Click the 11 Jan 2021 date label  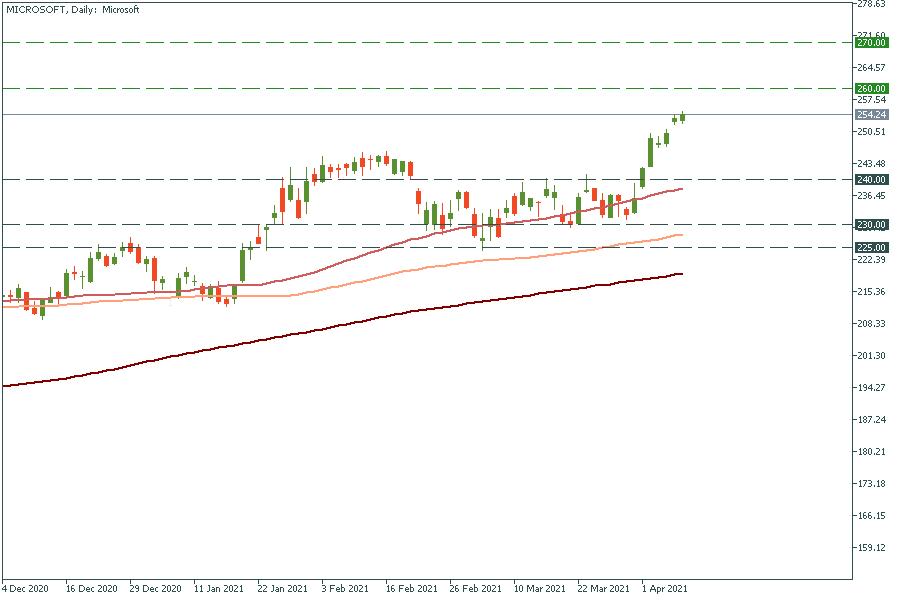point(219,589)
